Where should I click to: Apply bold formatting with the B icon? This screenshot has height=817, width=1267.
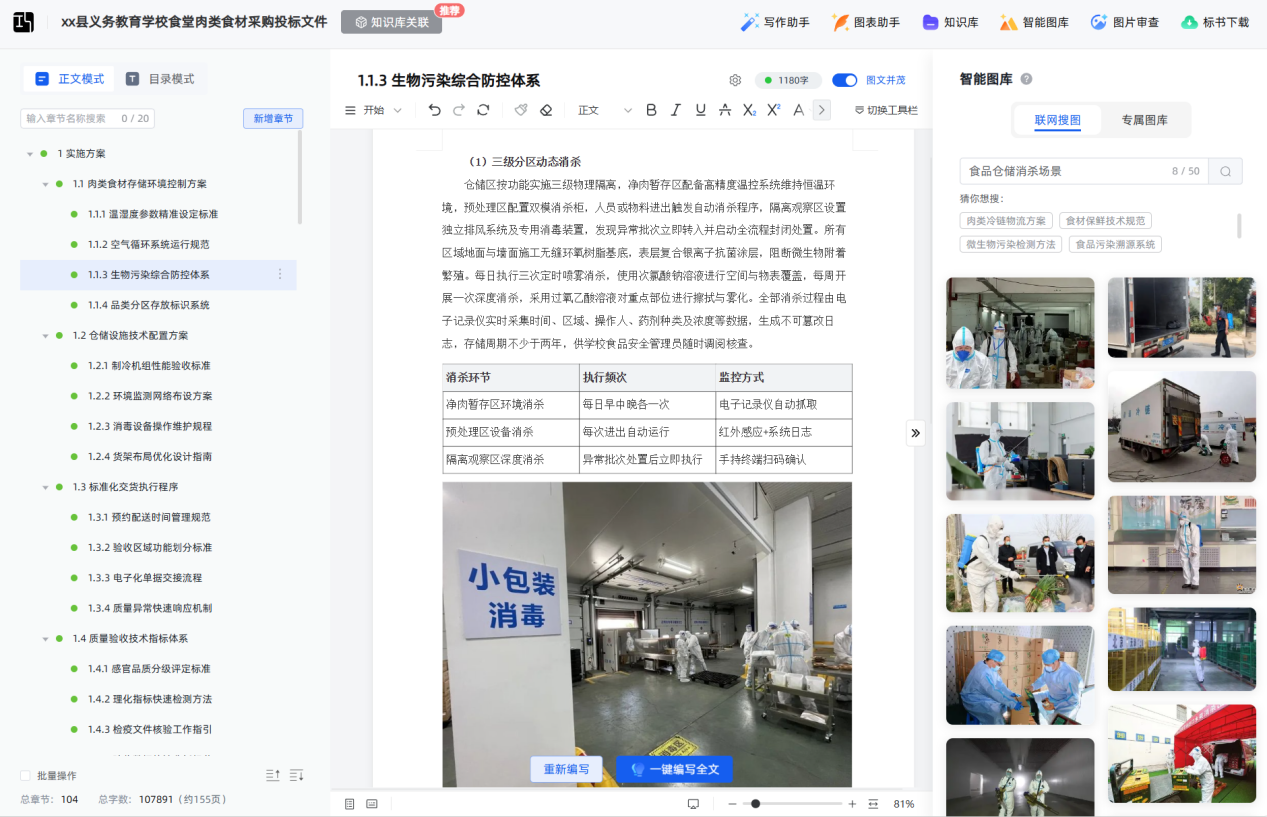point(651,110)
